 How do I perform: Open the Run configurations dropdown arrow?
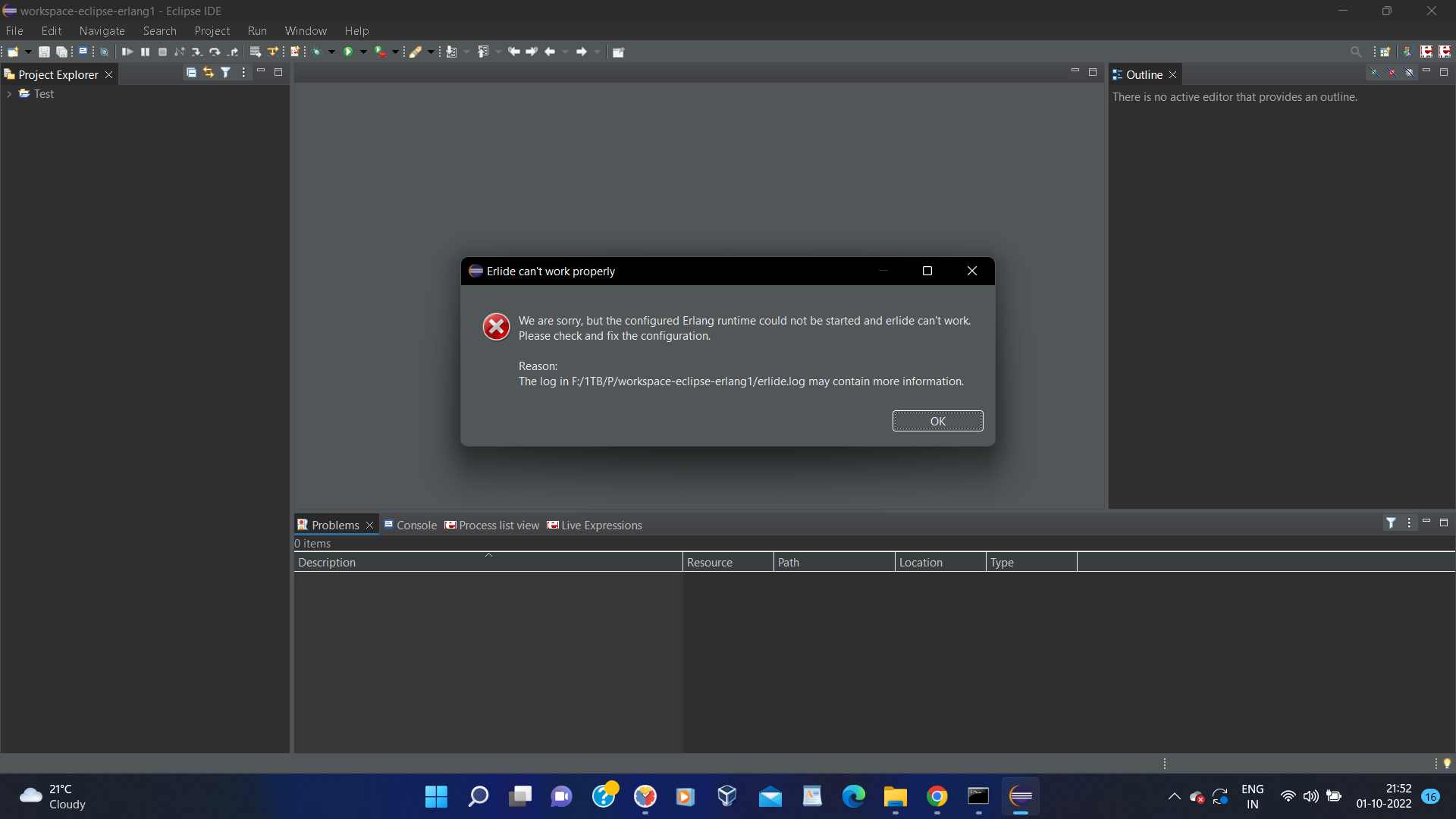[x=363, y=52]
